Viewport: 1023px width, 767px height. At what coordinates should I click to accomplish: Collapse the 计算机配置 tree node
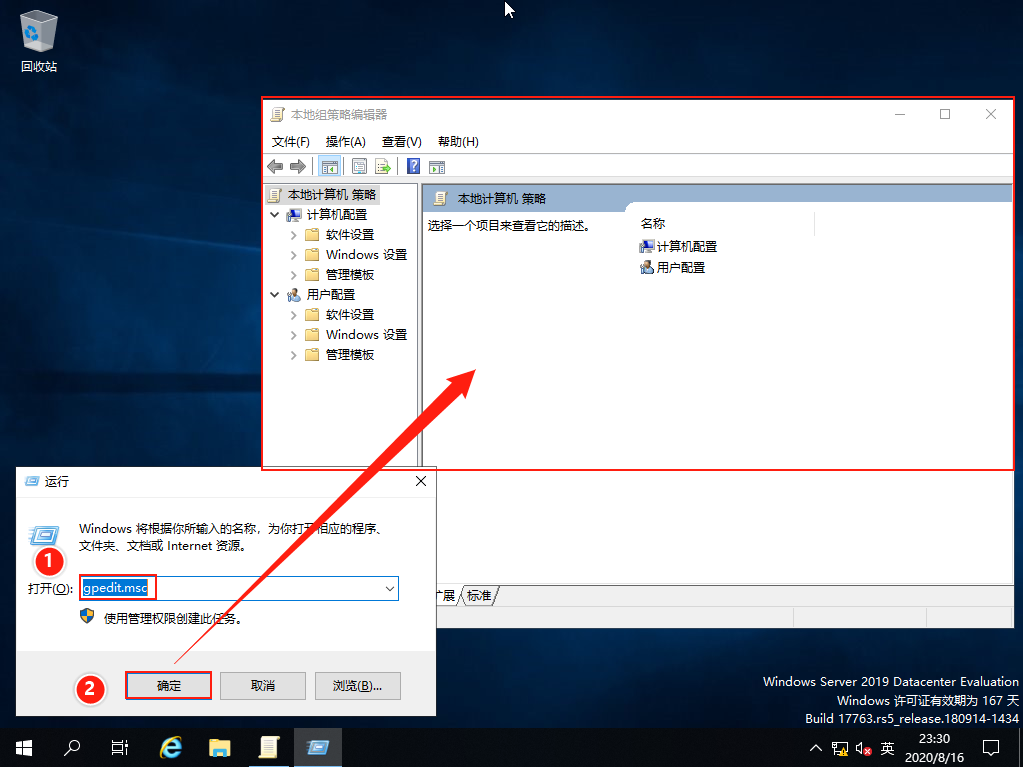coord(275,215)
